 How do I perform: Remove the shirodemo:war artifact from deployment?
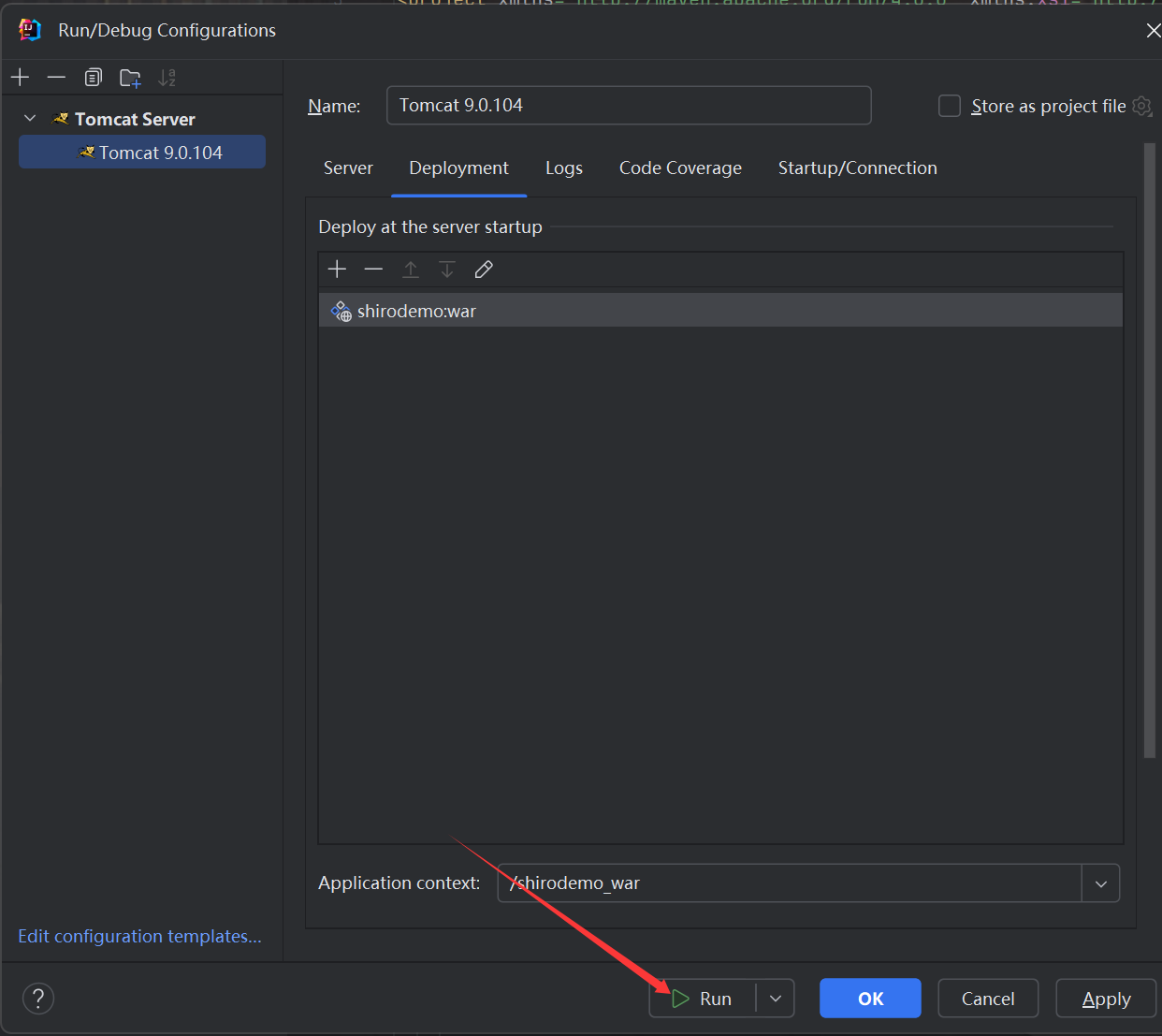click(x=373, y=270)
